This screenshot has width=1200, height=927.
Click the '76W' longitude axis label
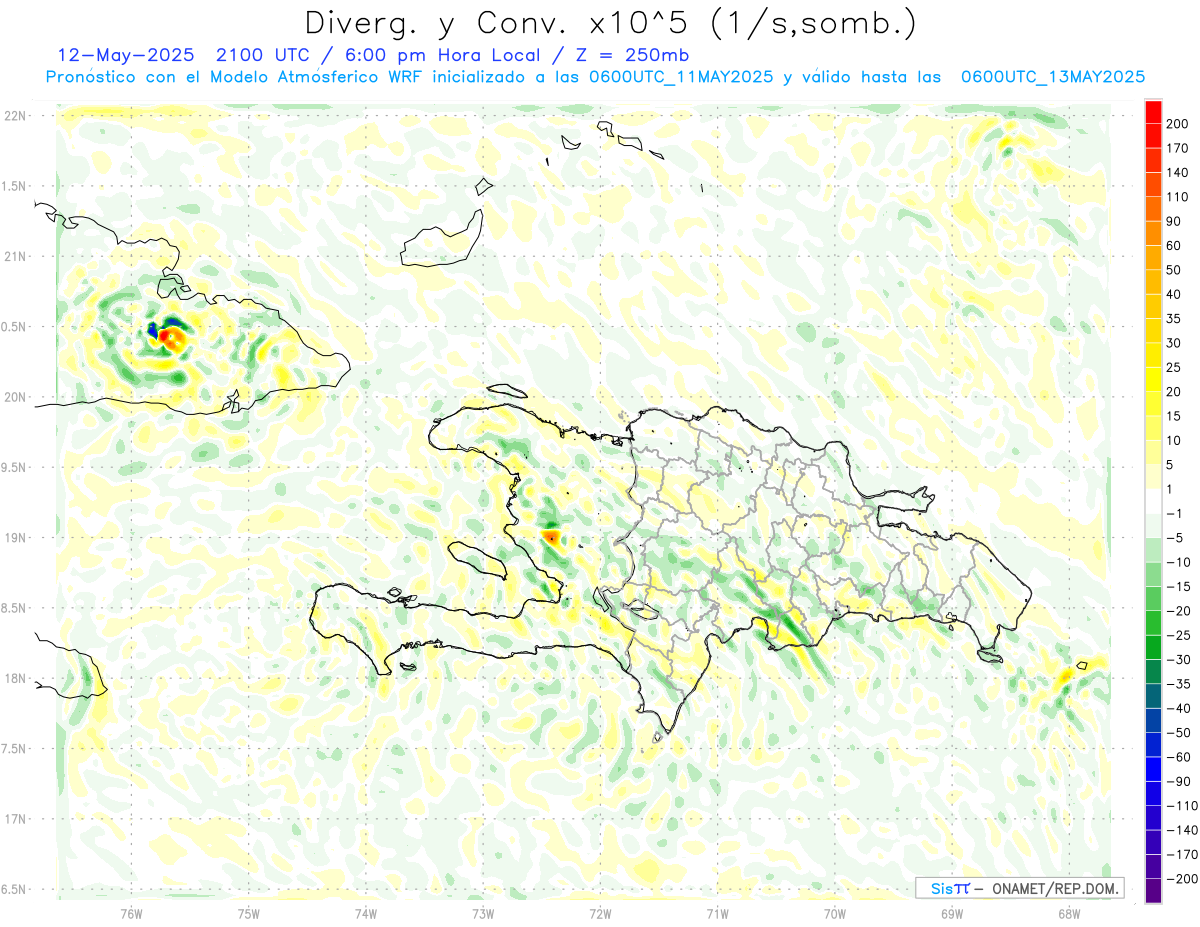tap(131, 912)
